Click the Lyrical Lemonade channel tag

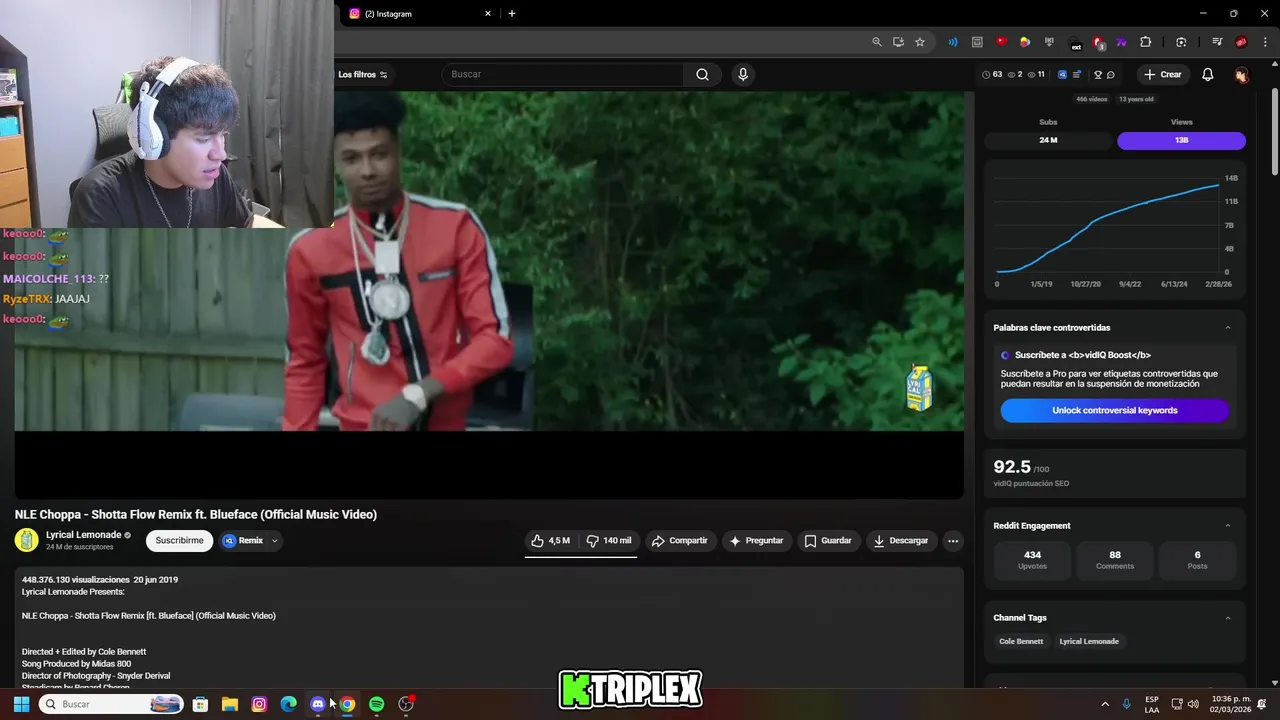coord(1089,641)
